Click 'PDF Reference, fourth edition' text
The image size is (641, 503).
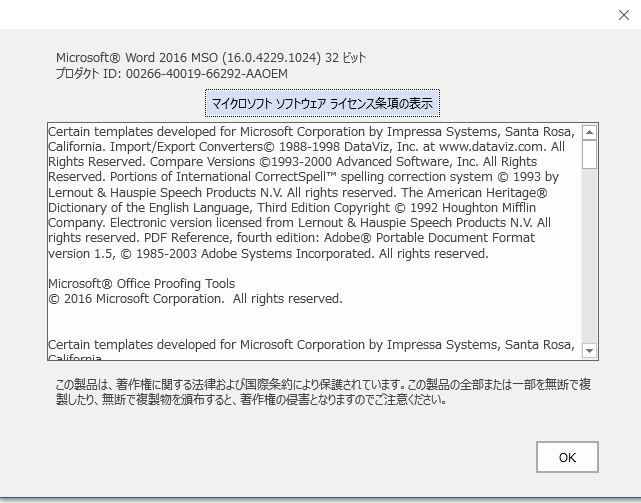click(x=231, y=238)
